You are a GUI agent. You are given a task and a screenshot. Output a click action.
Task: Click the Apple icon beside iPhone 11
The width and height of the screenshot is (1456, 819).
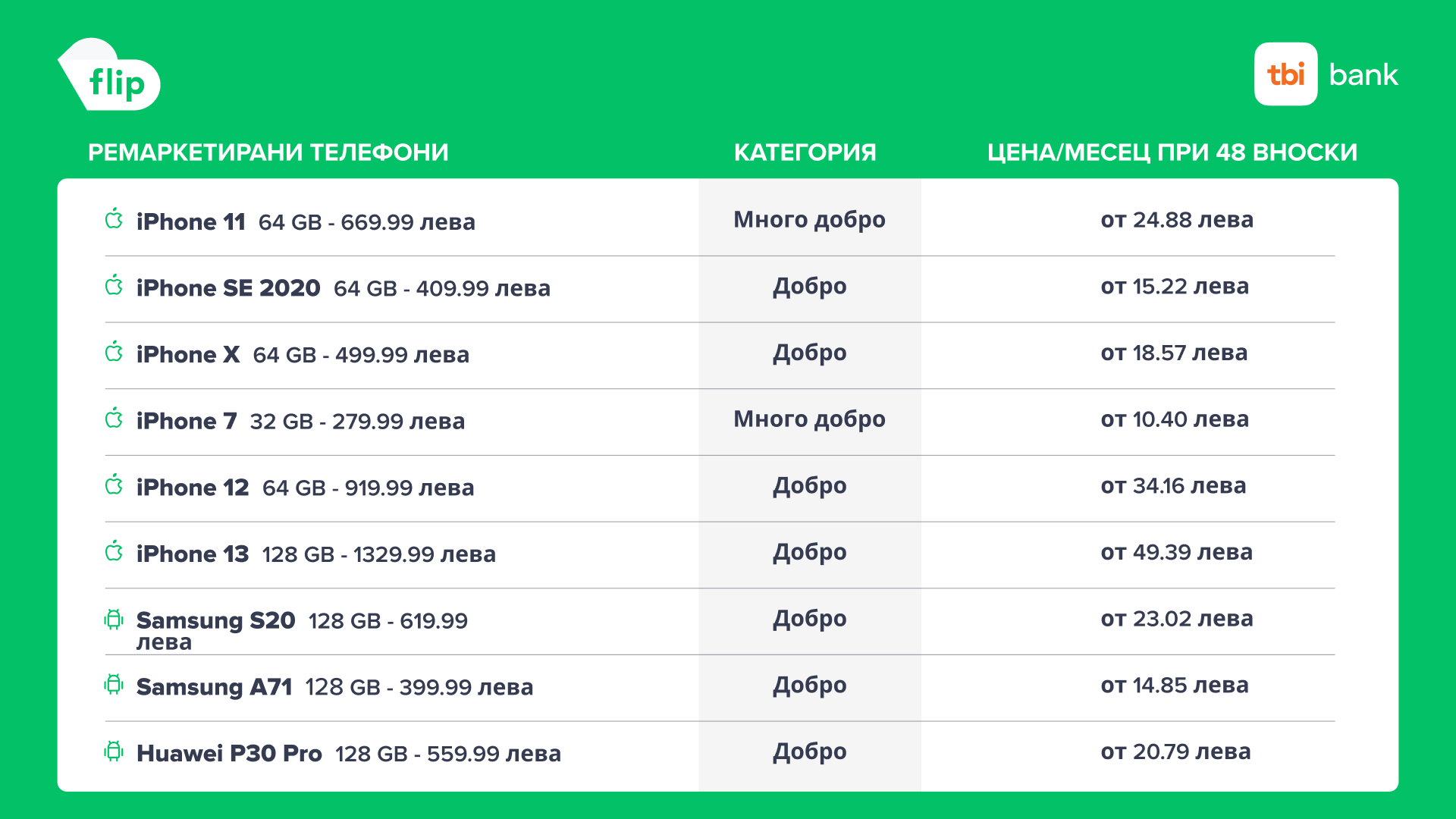tap(114, 219)
